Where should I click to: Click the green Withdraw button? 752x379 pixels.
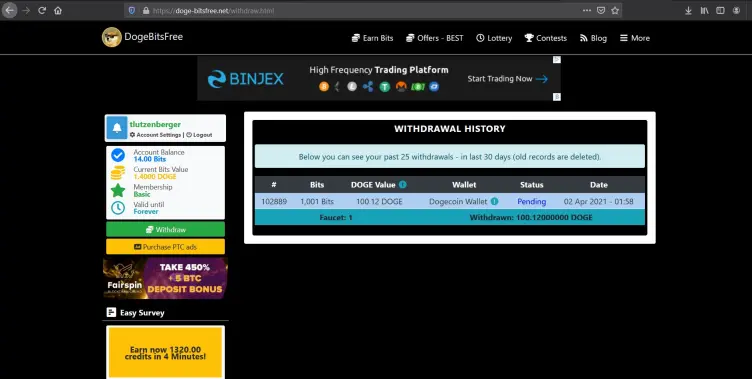coord(165,229)
